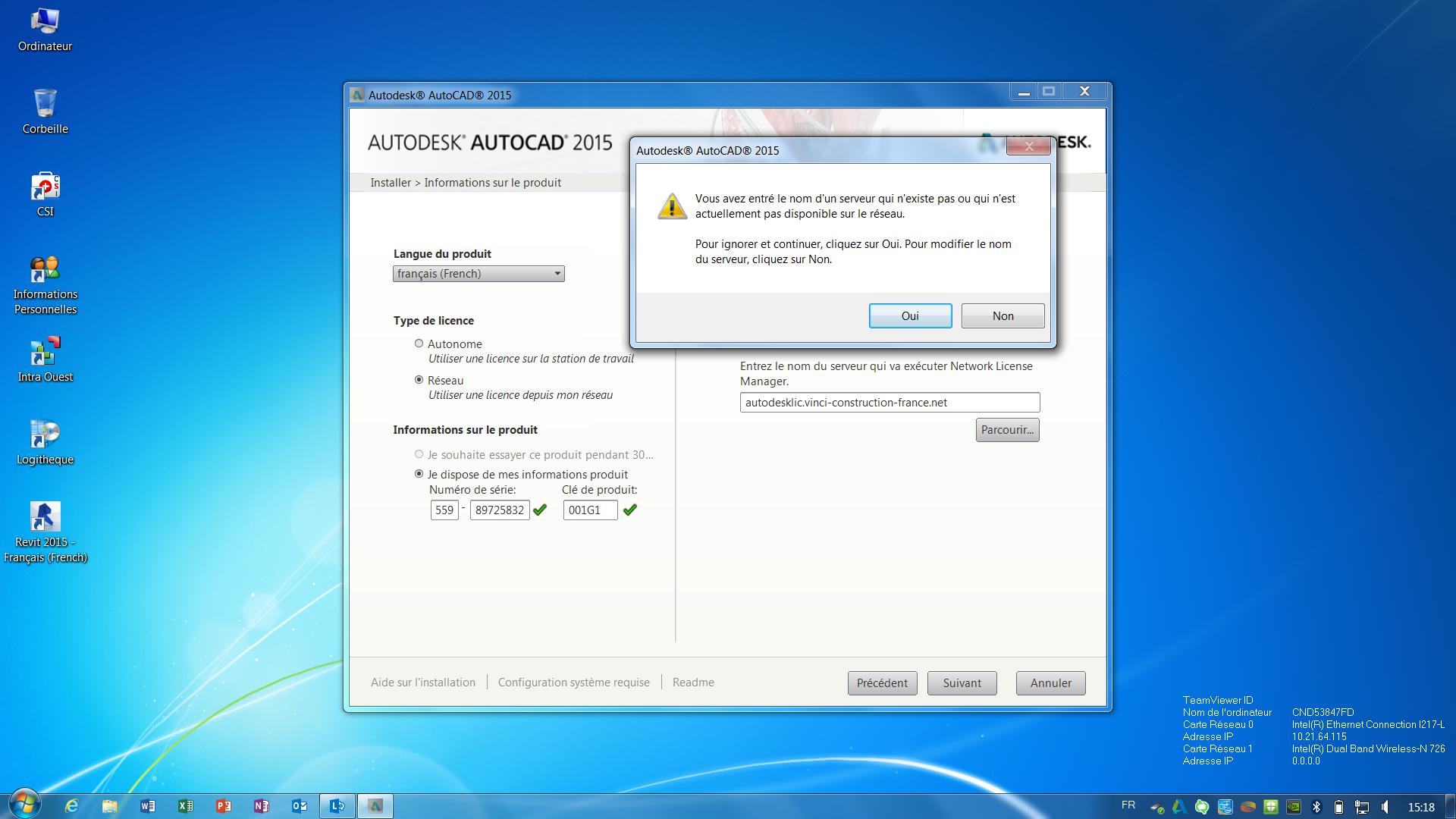Open the Ordinateur desktop icon
Screen dimensions: 1456x819
45,30
